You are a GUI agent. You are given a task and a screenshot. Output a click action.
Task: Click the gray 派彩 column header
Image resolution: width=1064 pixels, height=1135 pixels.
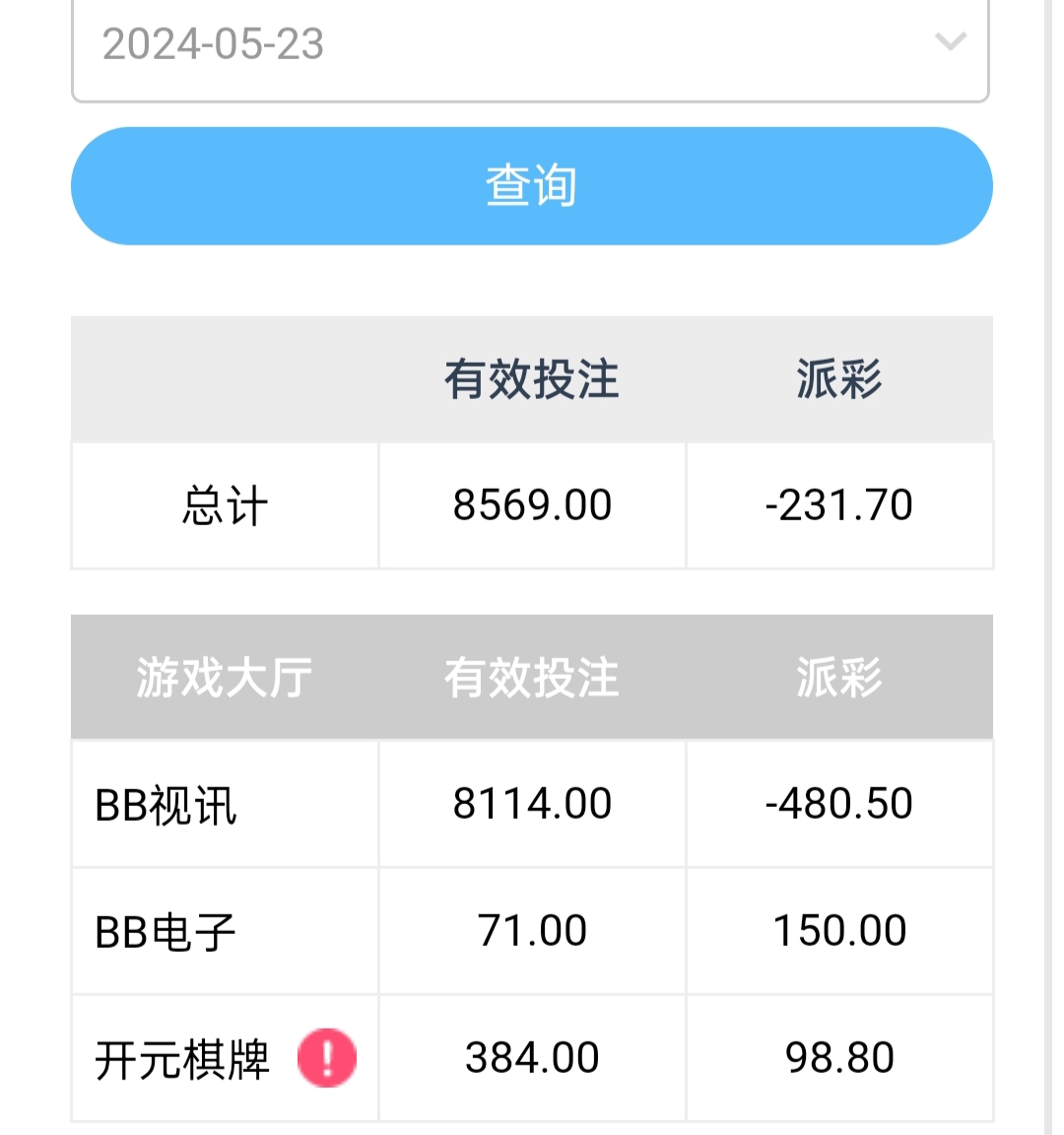click(x=839, y=678)
